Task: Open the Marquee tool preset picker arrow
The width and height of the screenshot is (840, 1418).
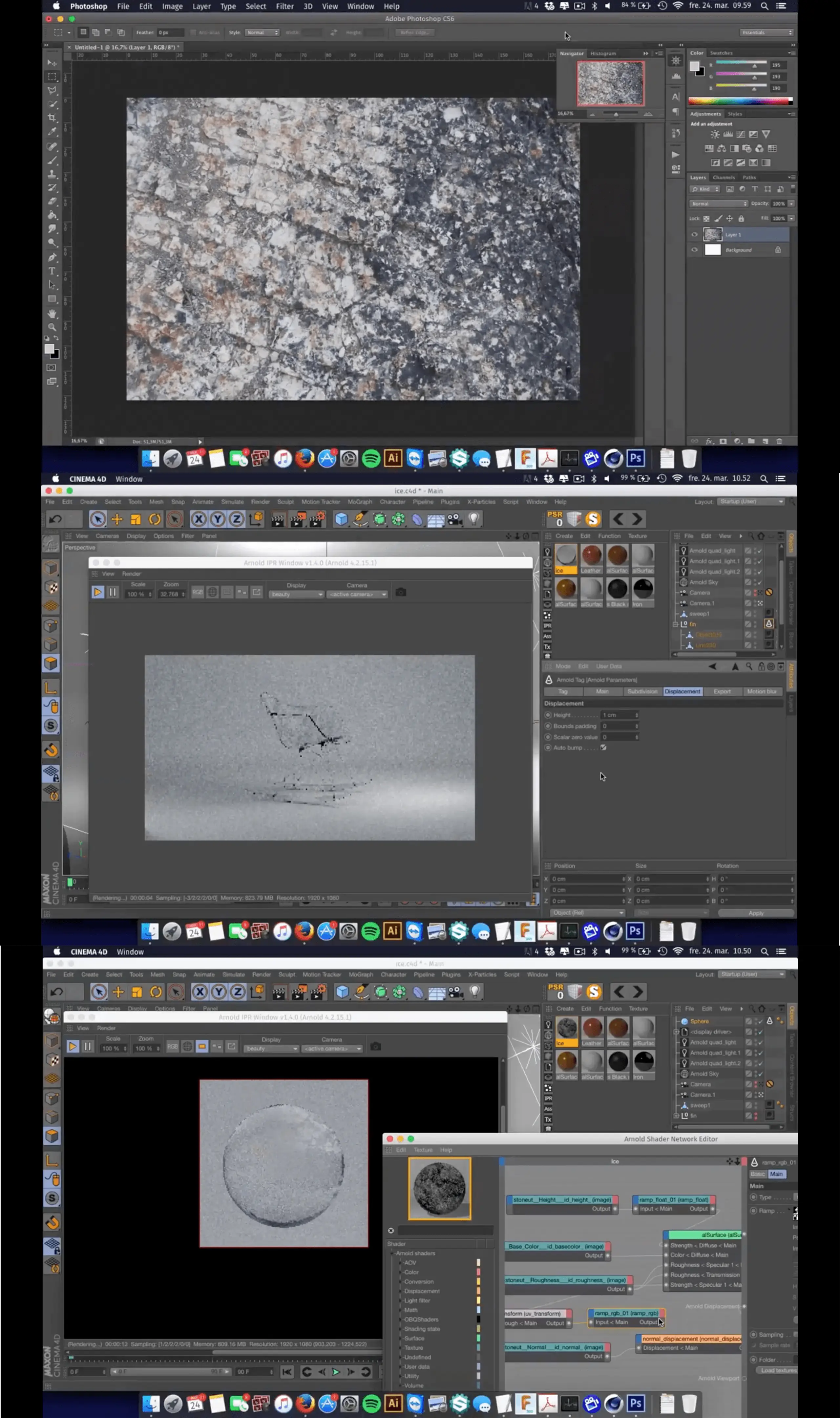Action: coord(69,33)
